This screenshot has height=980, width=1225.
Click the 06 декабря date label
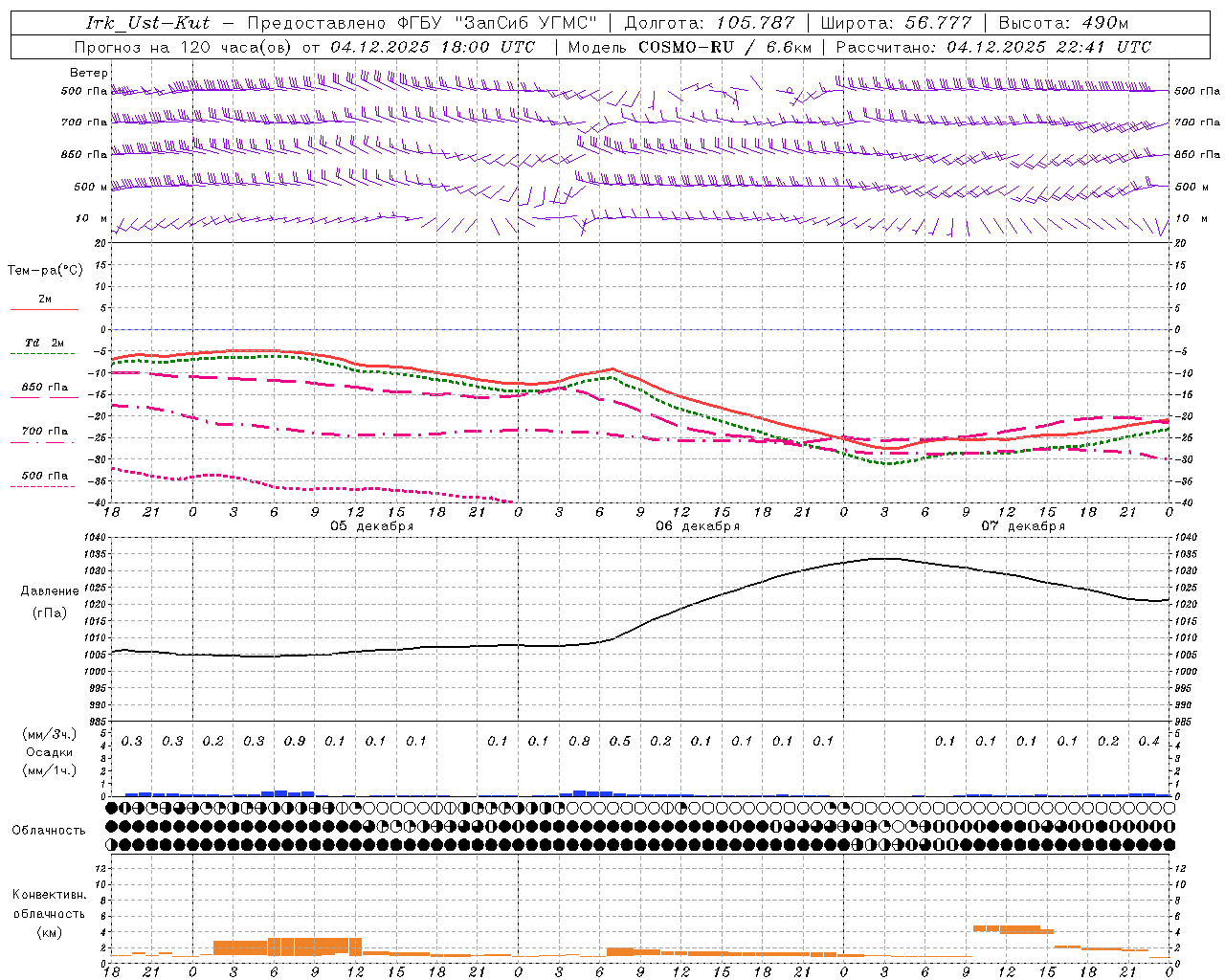(x=698, y=525)
